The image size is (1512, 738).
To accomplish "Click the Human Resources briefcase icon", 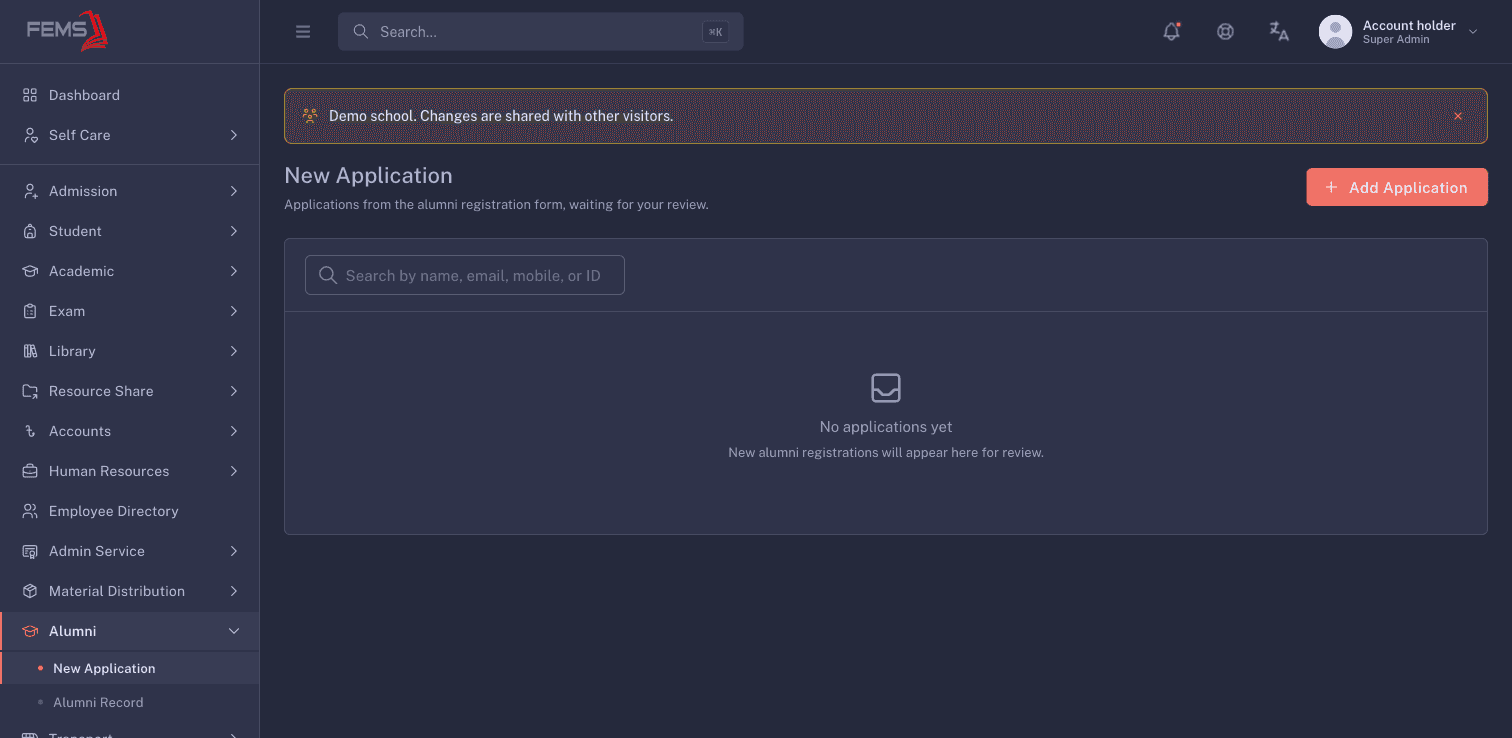I will [x=30, y=471].
